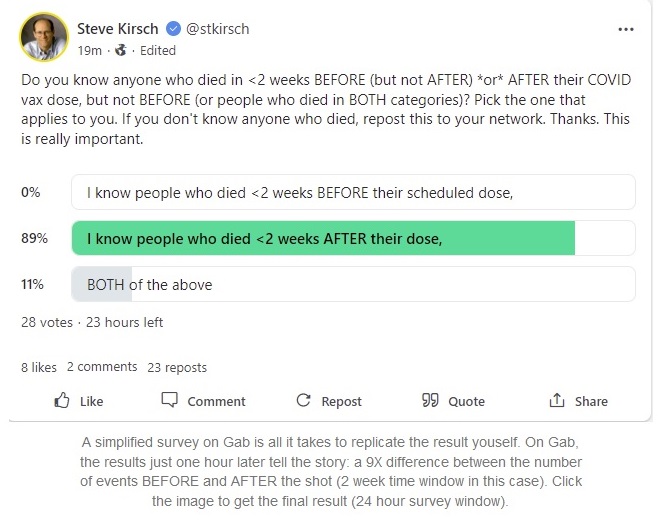Click the verified checkmark badge
The width and height of the screenshot is (669, 527).
click(x=175, y=29)
